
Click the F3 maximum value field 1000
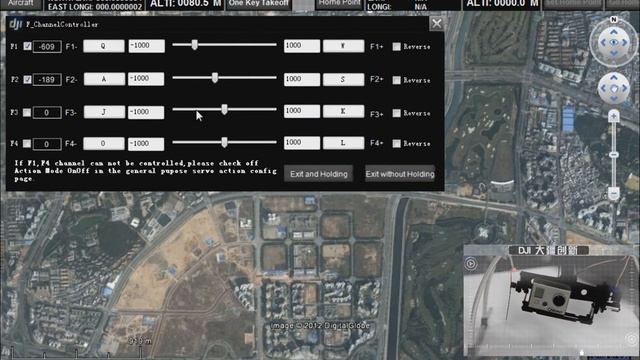pyautogui.click(x=302, y=111)
